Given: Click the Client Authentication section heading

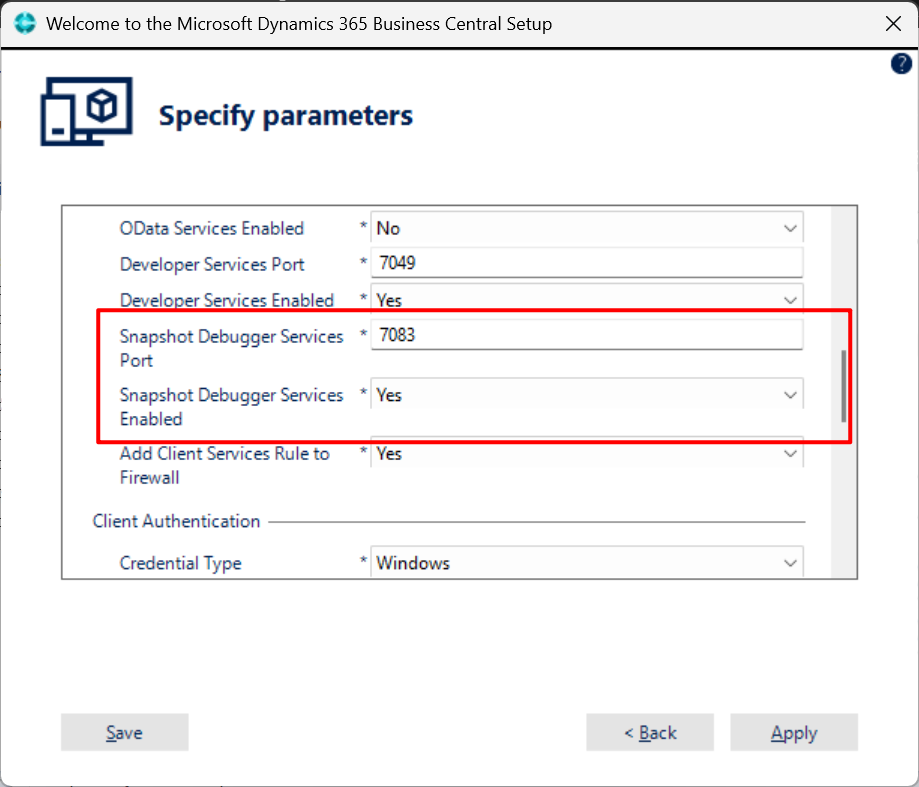Looking at the screenshot, I should 176,521.
